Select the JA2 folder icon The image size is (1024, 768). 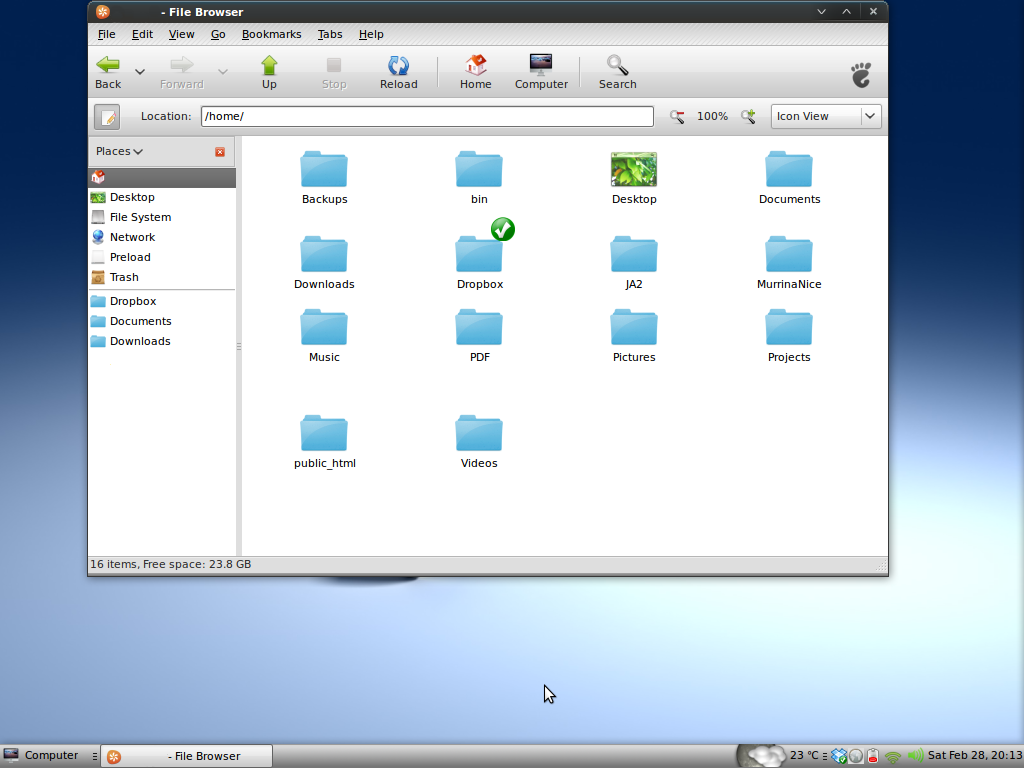coord(633,255)
